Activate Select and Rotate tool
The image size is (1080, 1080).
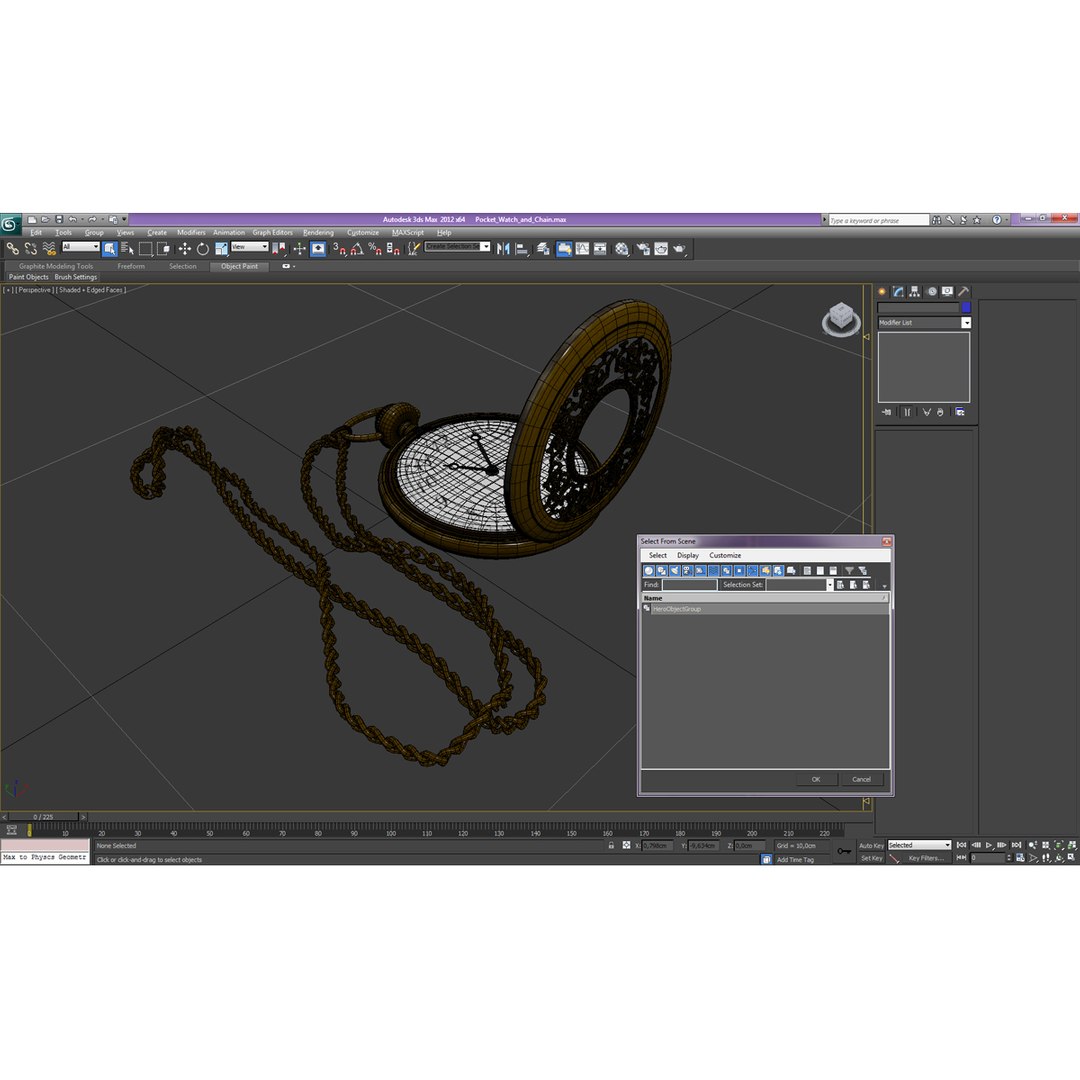(202, 249)
